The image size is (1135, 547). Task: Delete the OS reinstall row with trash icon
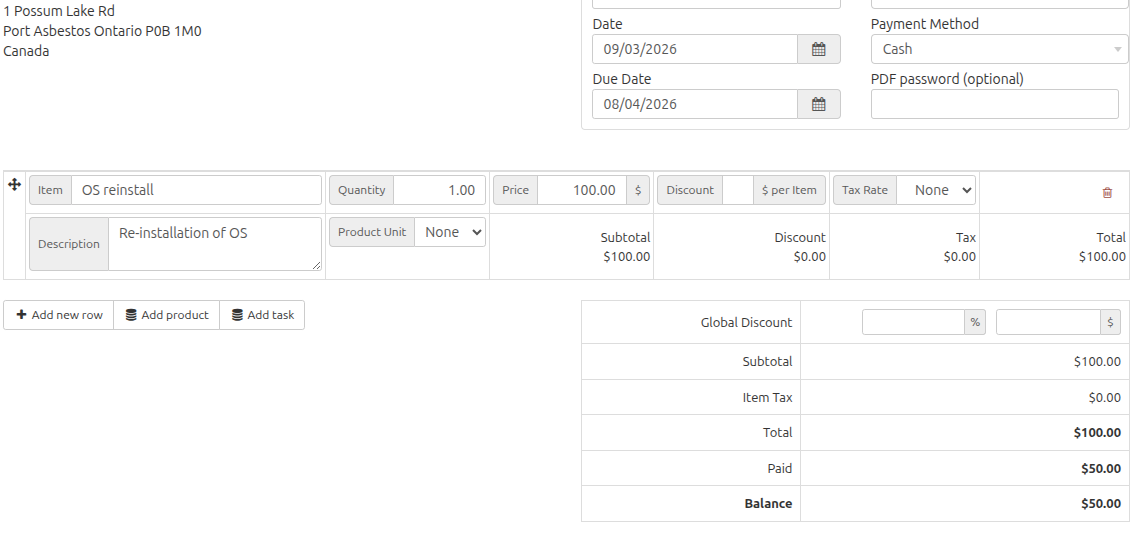(1107, 192)
